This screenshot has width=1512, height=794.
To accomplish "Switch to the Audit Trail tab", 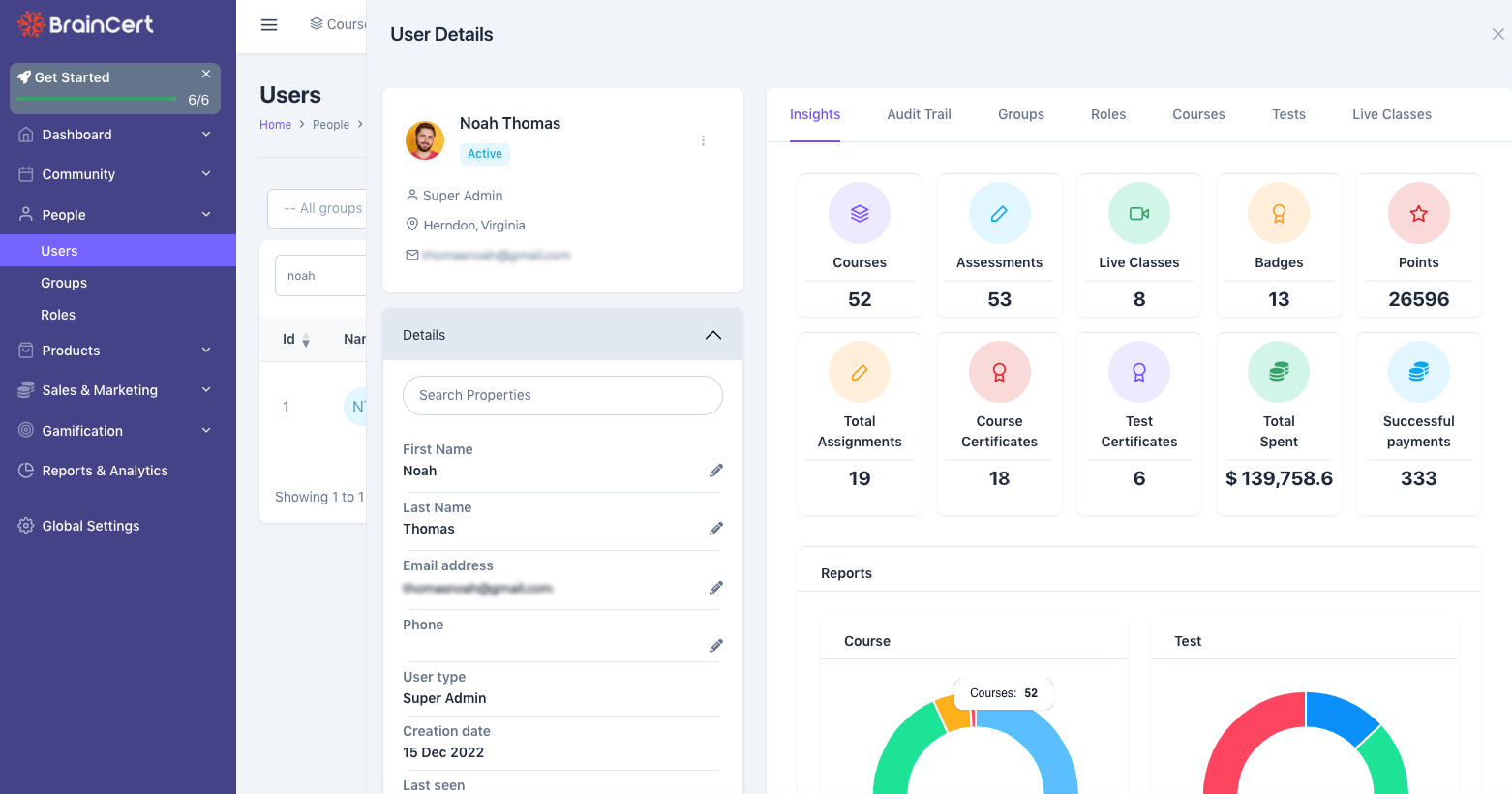I will 919,114.
